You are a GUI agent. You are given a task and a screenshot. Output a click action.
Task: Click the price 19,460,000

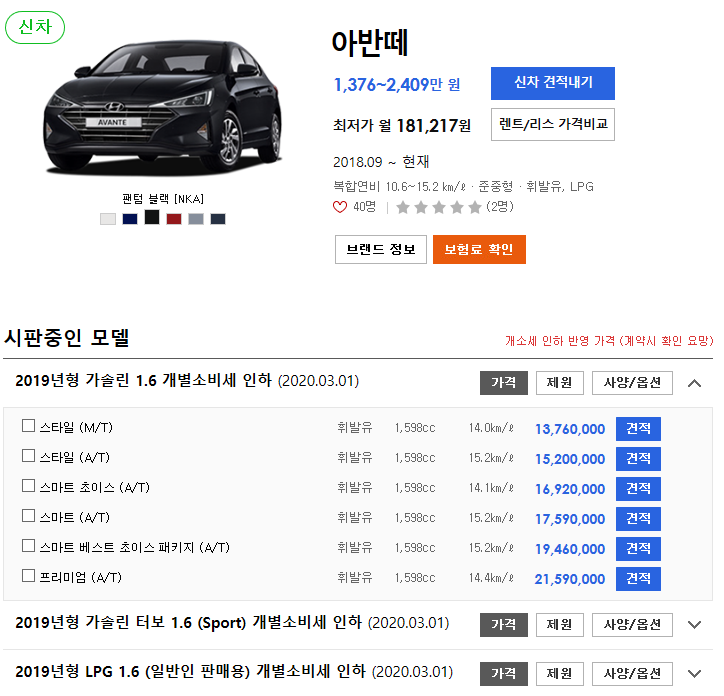(x=570, y=549)
